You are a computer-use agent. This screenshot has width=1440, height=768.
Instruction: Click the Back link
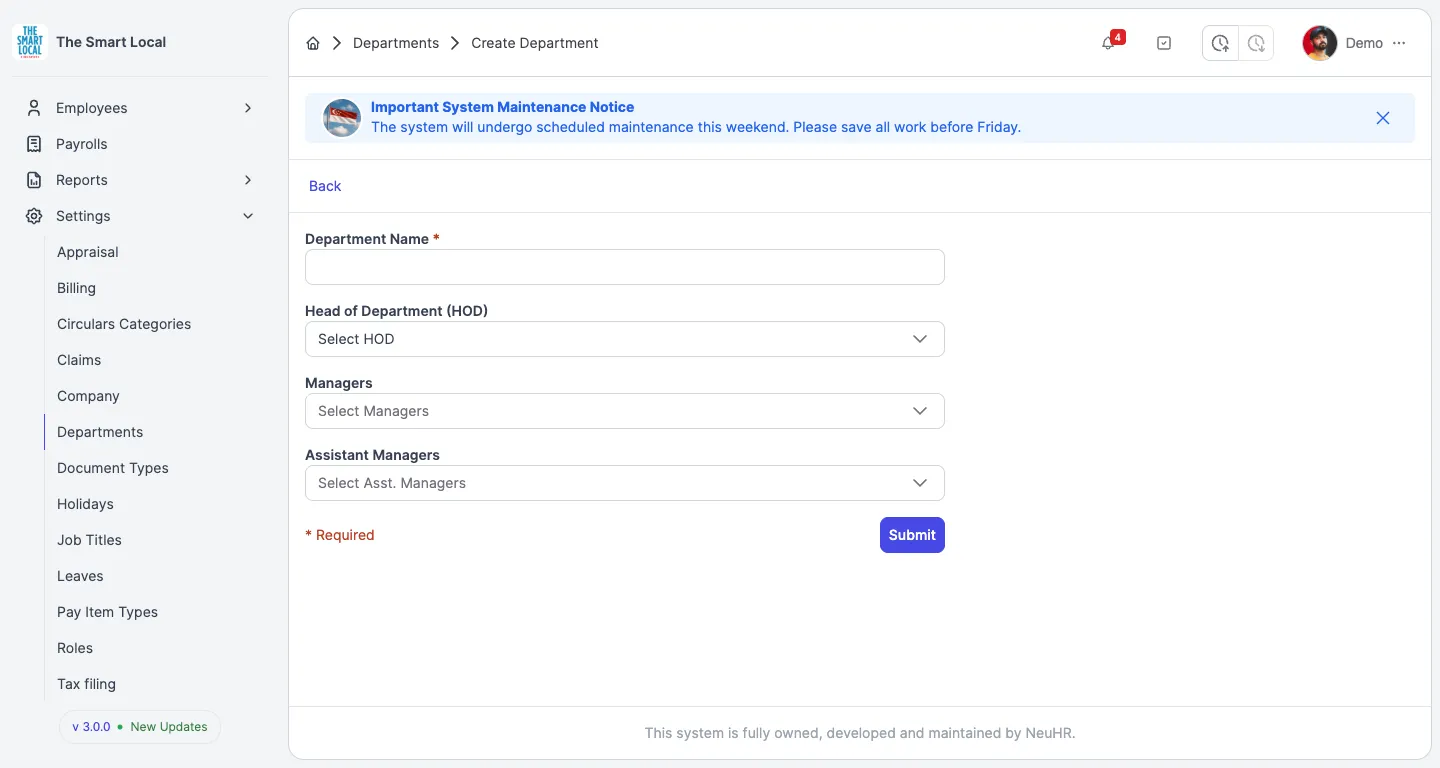(x=325, y=186)
